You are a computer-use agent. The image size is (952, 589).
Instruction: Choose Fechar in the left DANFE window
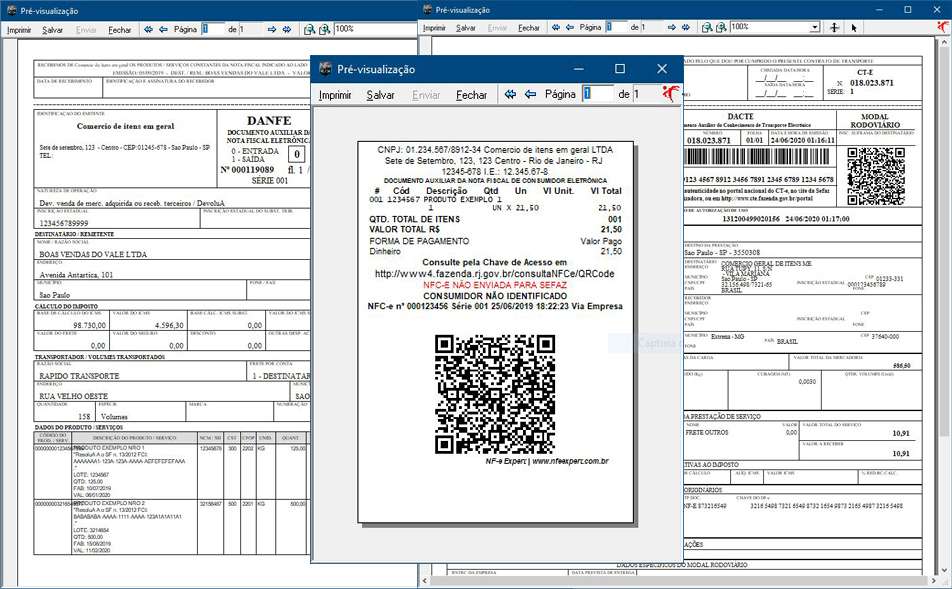click(x=120, y=30)
